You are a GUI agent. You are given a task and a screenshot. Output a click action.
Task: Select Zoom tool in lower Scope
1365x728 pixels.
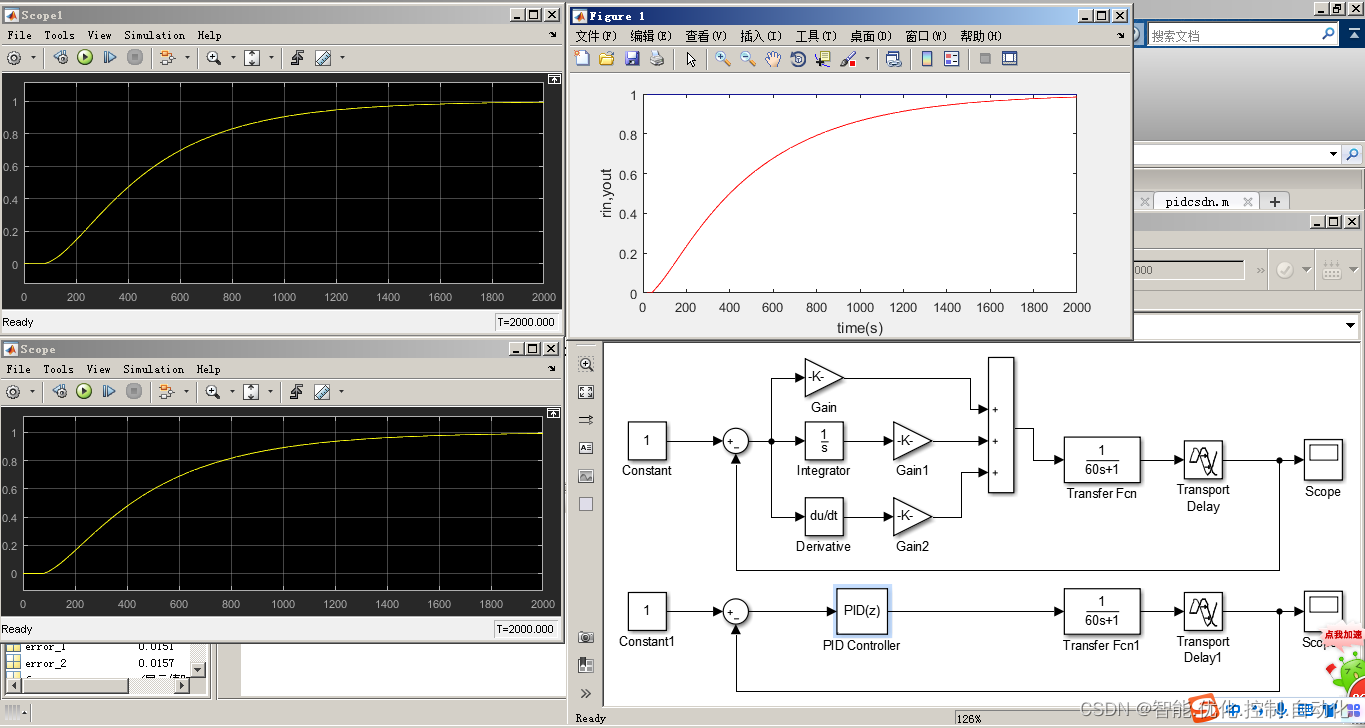pos(213,392)
